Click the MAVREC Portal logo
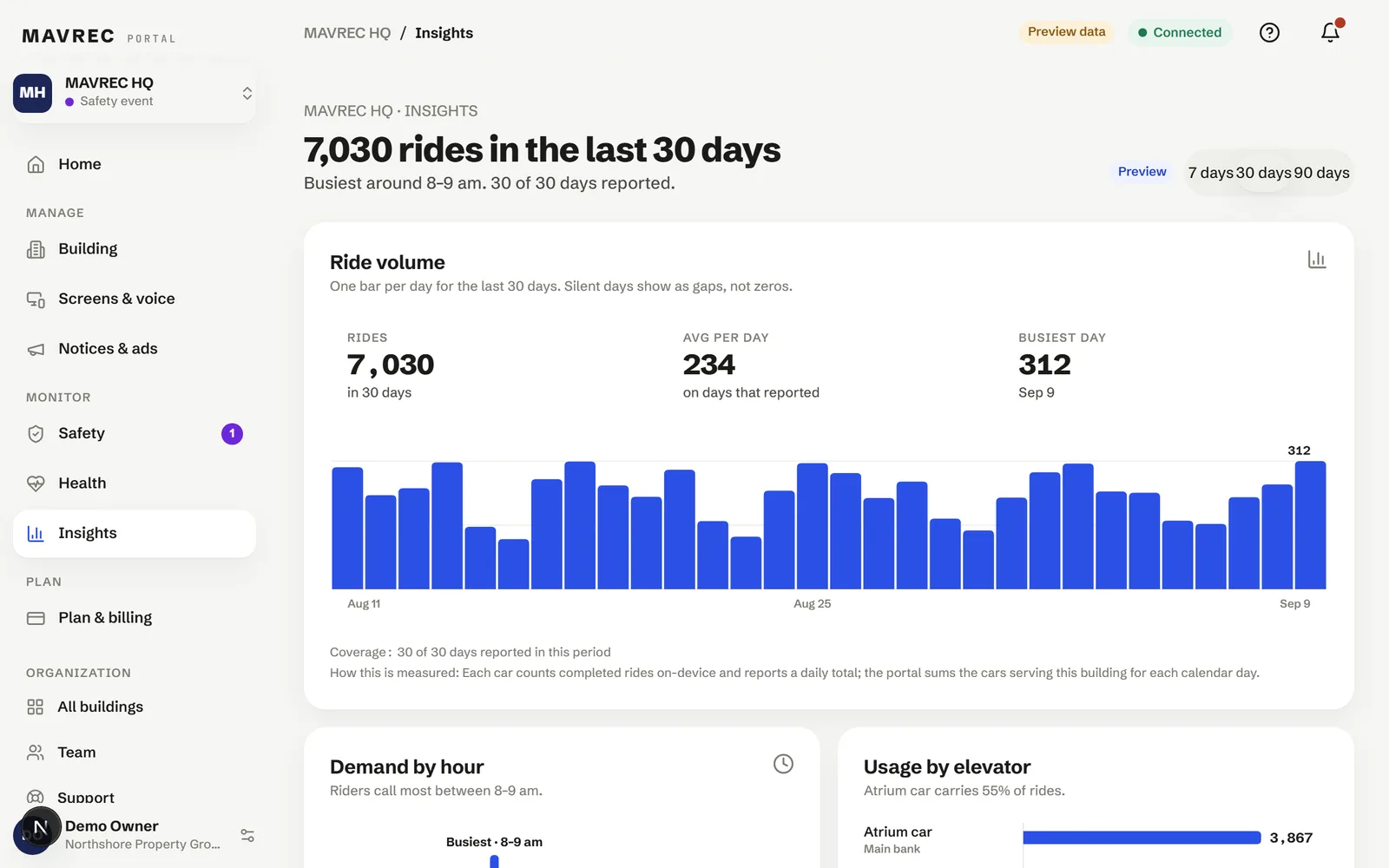1389x868 pixels. coord(99,36)
